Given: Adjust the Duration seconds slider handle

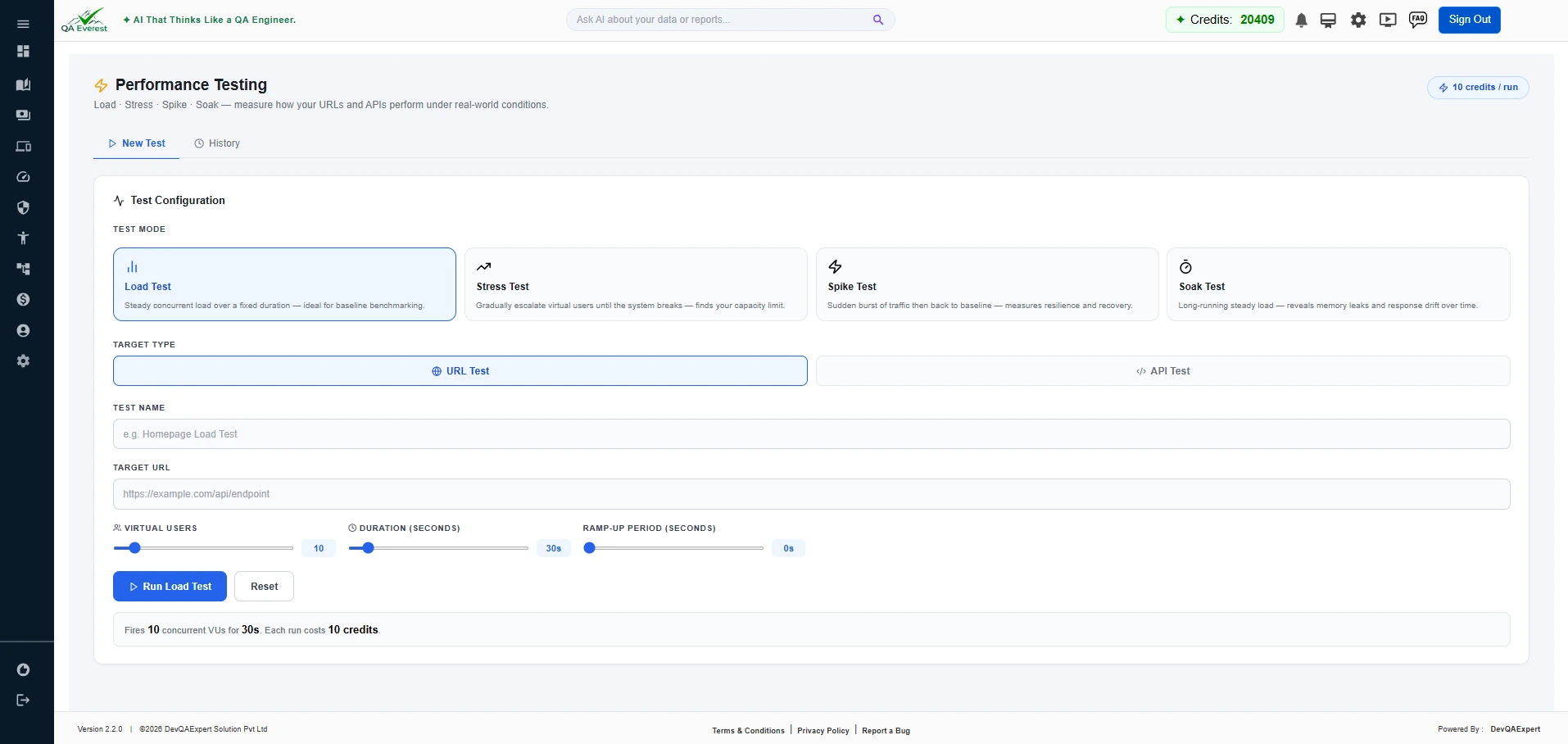Looking at the screenshot, I should tap(369, 548).
